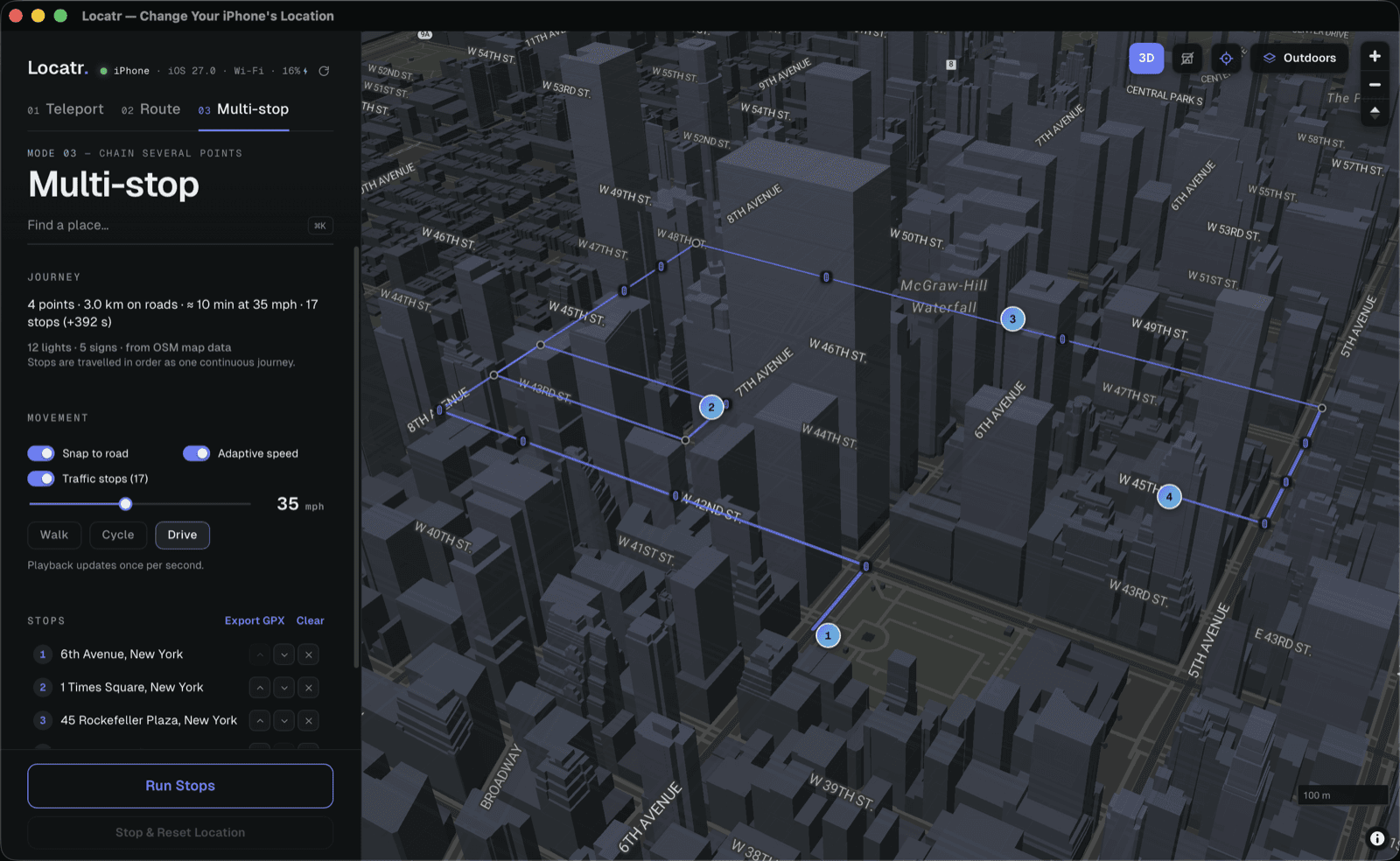Switch to the Teleport tab
Screen dimensions: 1400x861
(66, 109)
